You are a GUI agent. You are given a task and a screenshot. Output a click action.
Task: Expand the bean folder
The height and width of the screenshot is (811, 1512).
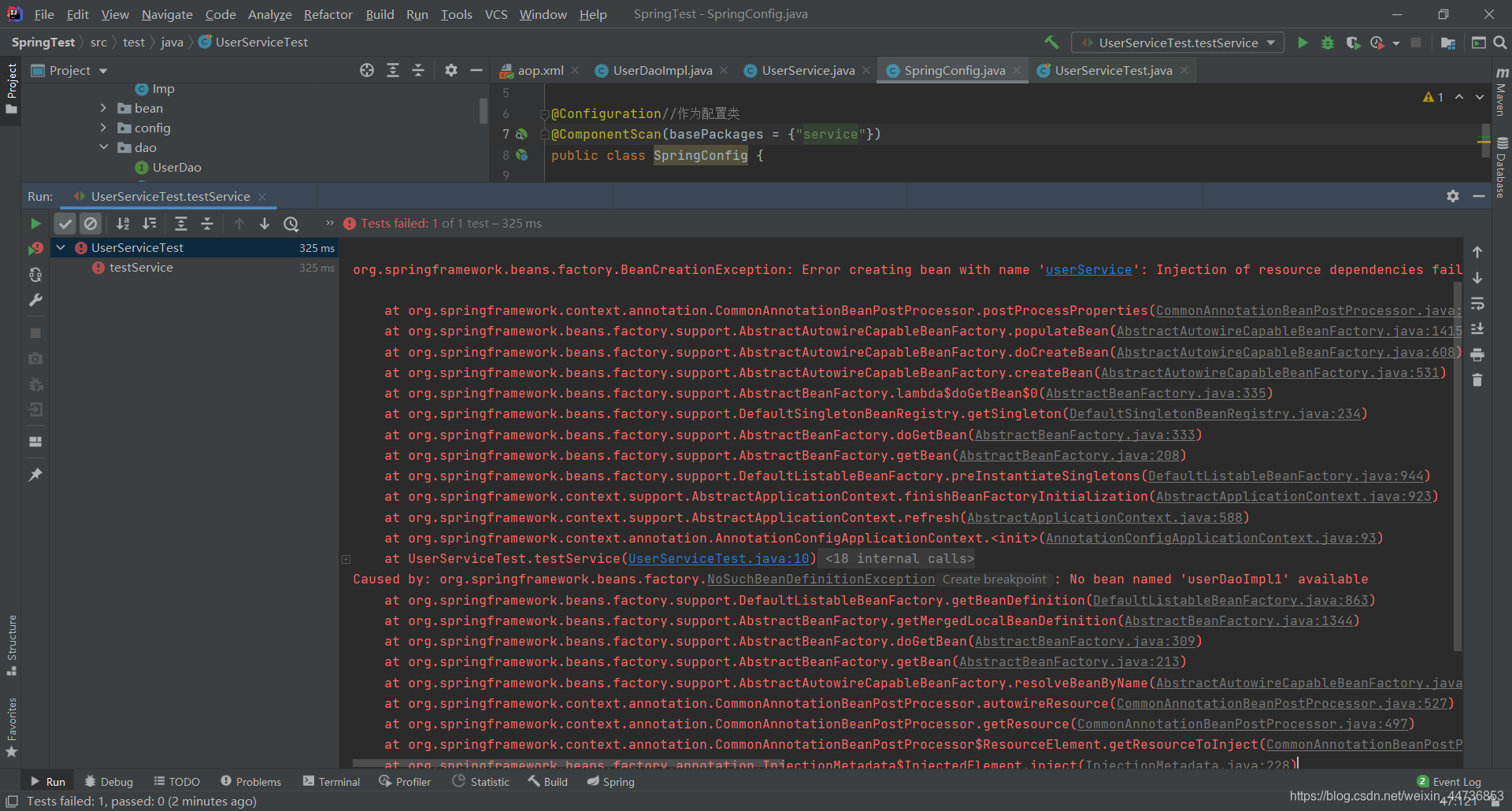[x=103, y=108]
